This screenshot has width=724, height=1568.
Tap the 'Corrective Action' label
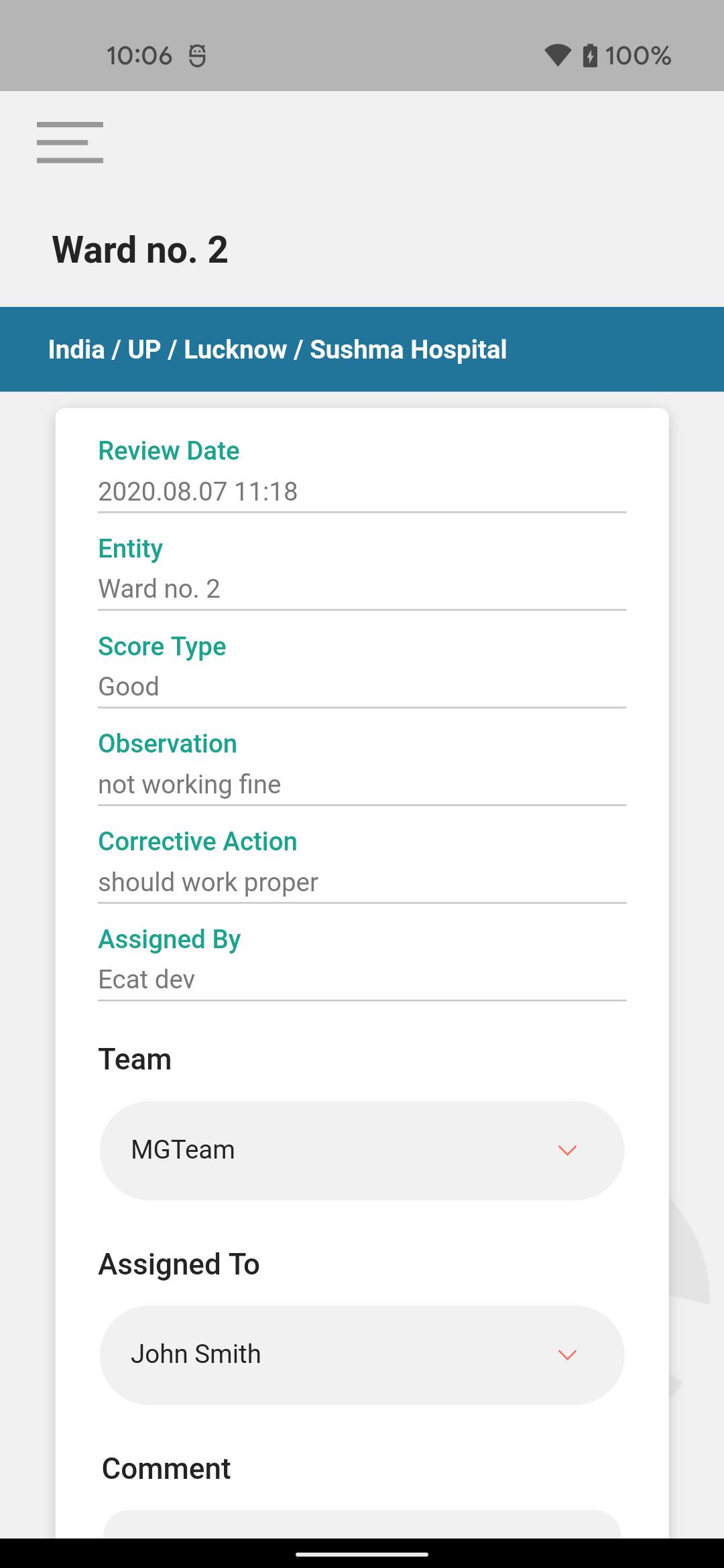point(198,842)
